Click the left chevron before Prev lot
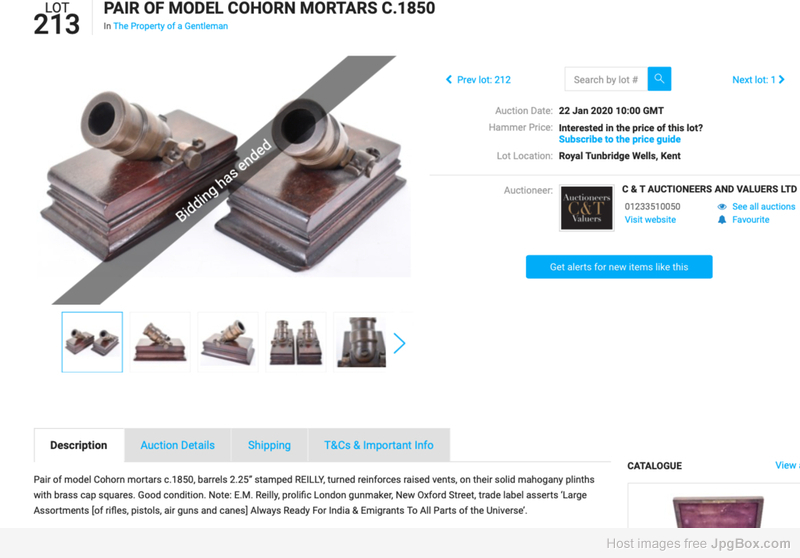This screenshot has width=800, height=558. pos(449,80)
